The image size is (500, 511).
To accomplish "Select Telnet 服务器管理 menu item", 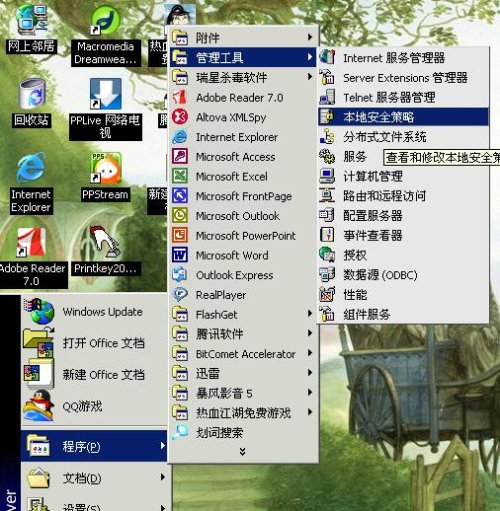I will (x=403, y=97).
